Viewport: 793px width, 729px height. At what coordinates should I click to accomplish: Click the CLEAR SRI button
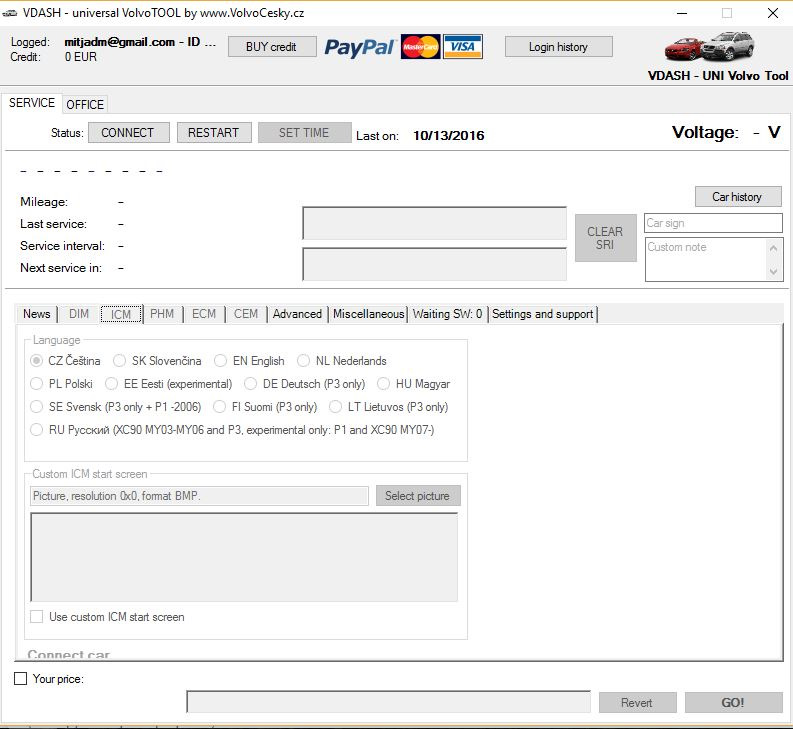tap(605, 238)
